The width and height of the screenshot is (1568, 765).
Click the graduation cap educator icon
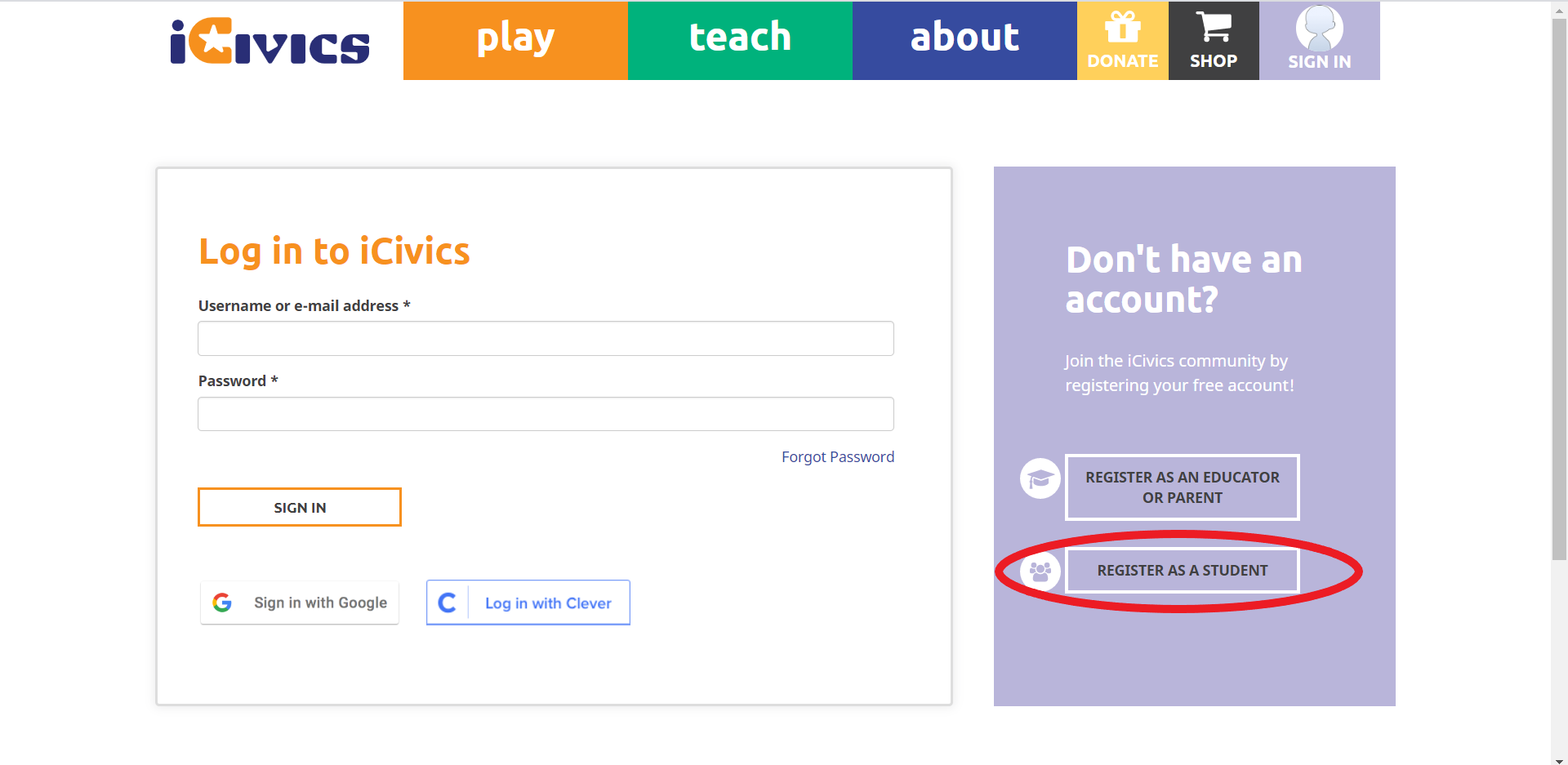point(1040,478)
